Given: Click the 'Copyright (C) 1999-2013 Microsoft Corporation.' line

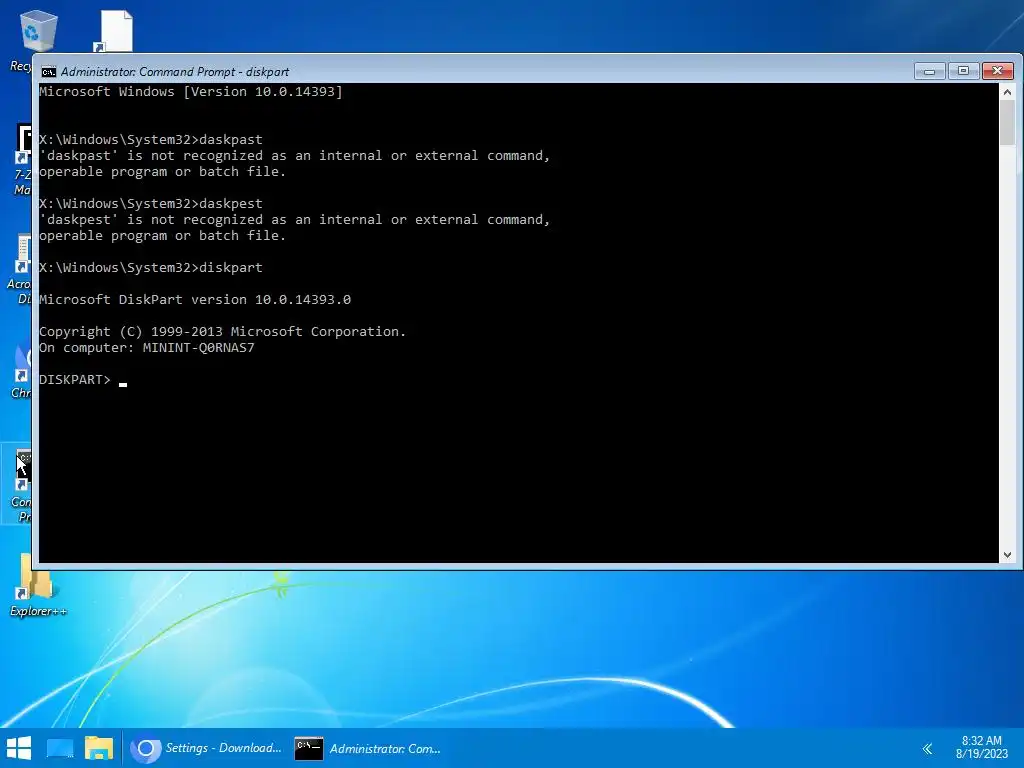Looking at the screenshot, I should [x=223, y=332].
